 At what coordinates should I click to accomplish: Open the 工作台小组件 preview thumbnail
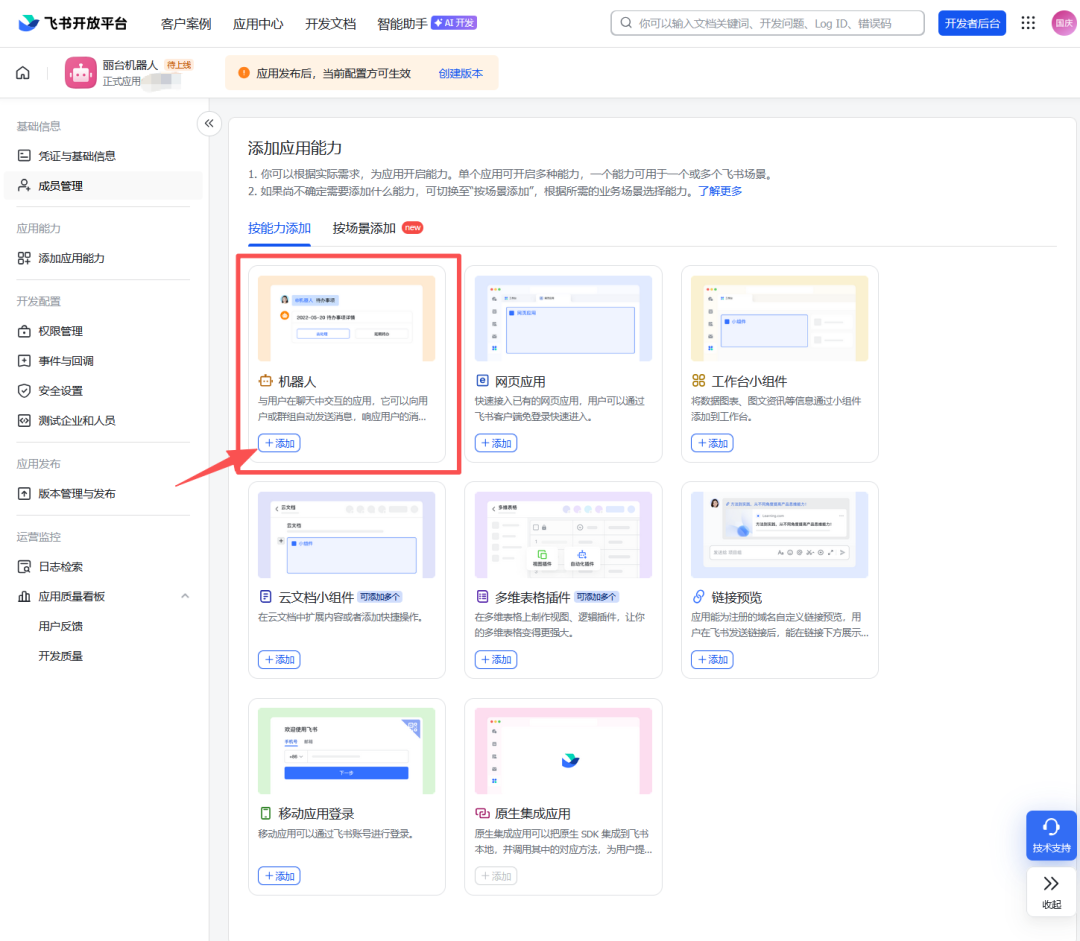pyautogui.click(x=780, y=318)
